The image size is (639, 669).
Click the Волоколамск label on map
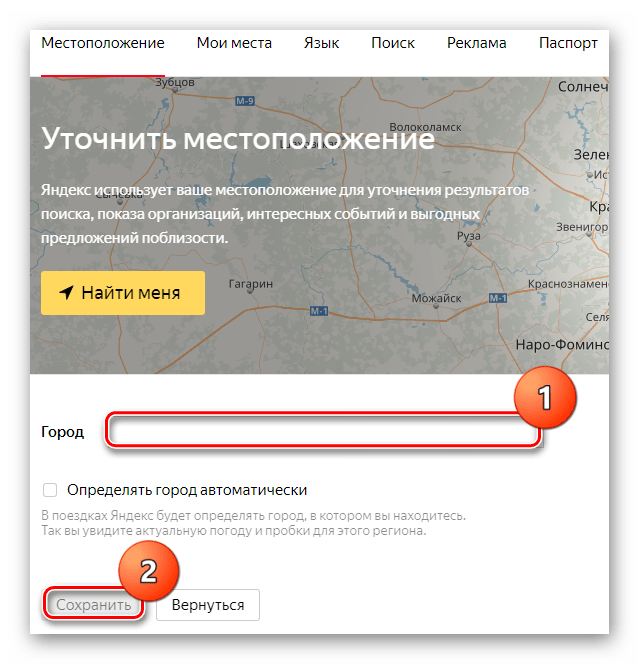[x=425, y=127]
